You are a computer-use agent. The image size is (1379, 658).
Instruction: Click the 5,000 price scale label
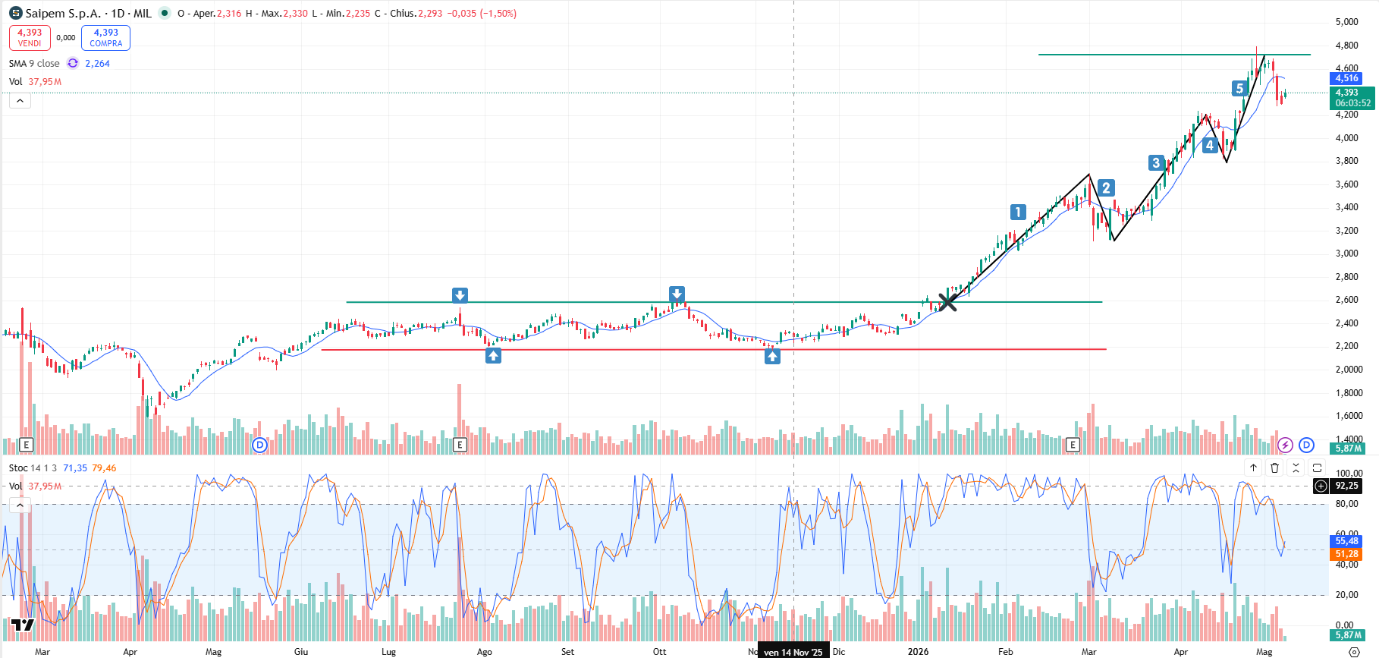1346,22
